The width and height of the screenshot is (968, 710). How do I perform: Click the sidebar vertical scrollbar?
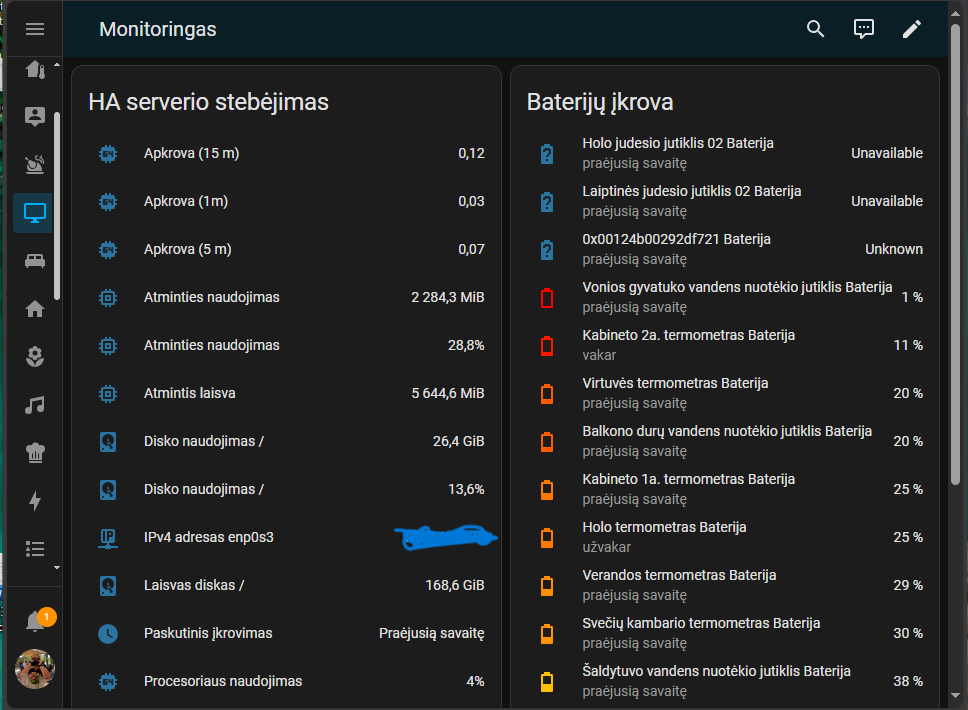[x=57, y=205]
